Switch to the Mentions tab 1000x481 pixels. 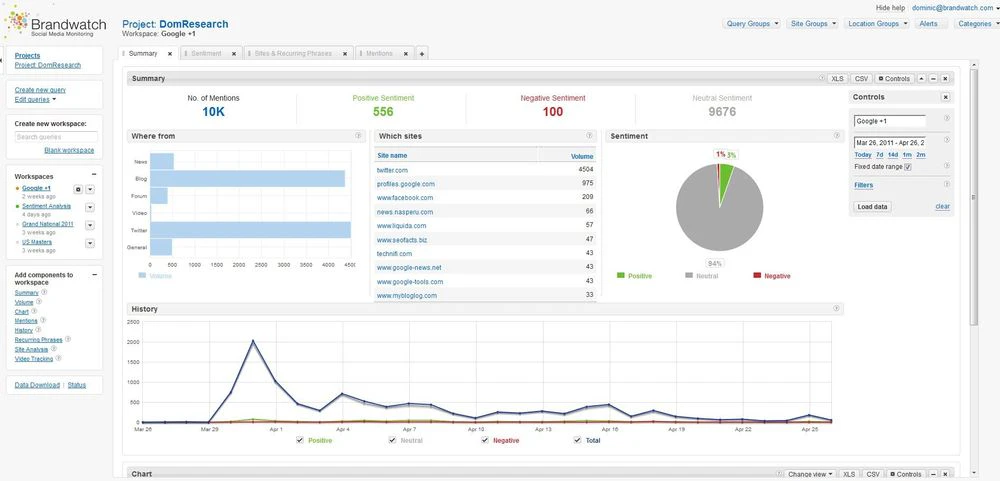[379, 54]
